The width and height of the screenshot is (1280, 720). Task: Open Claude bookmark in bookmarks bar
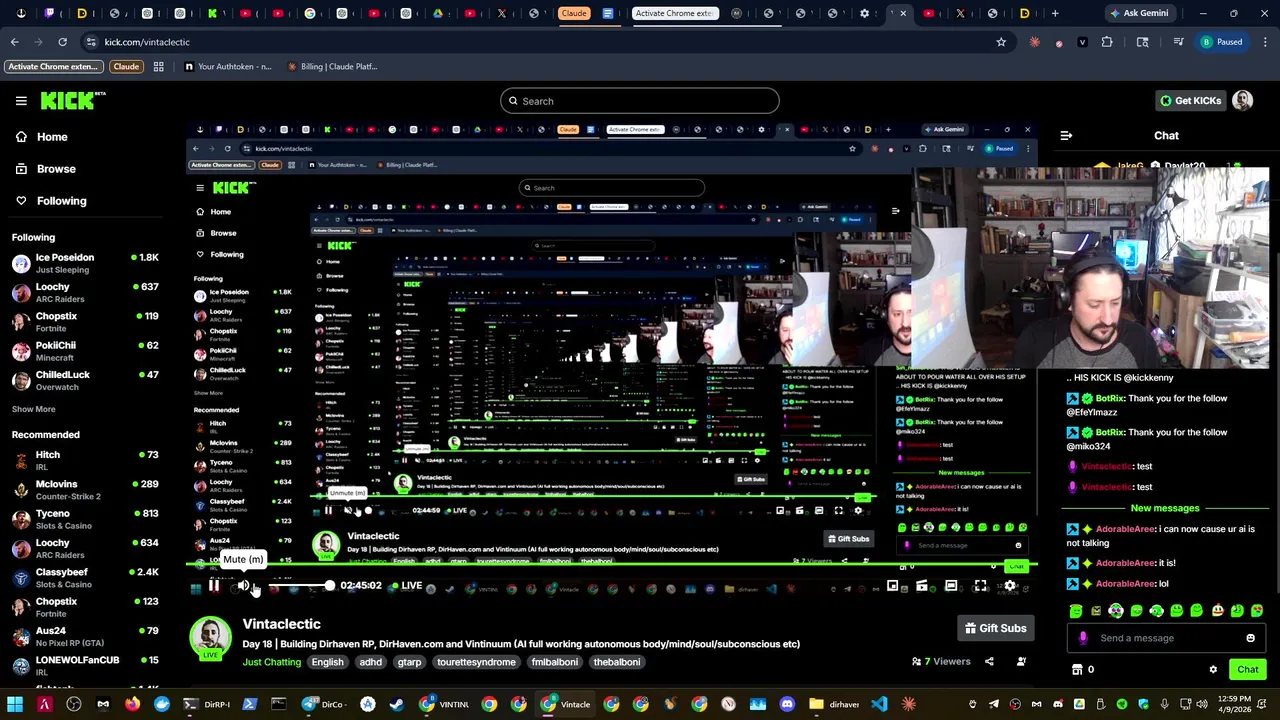pyautogui.click(x=126, y=66)
